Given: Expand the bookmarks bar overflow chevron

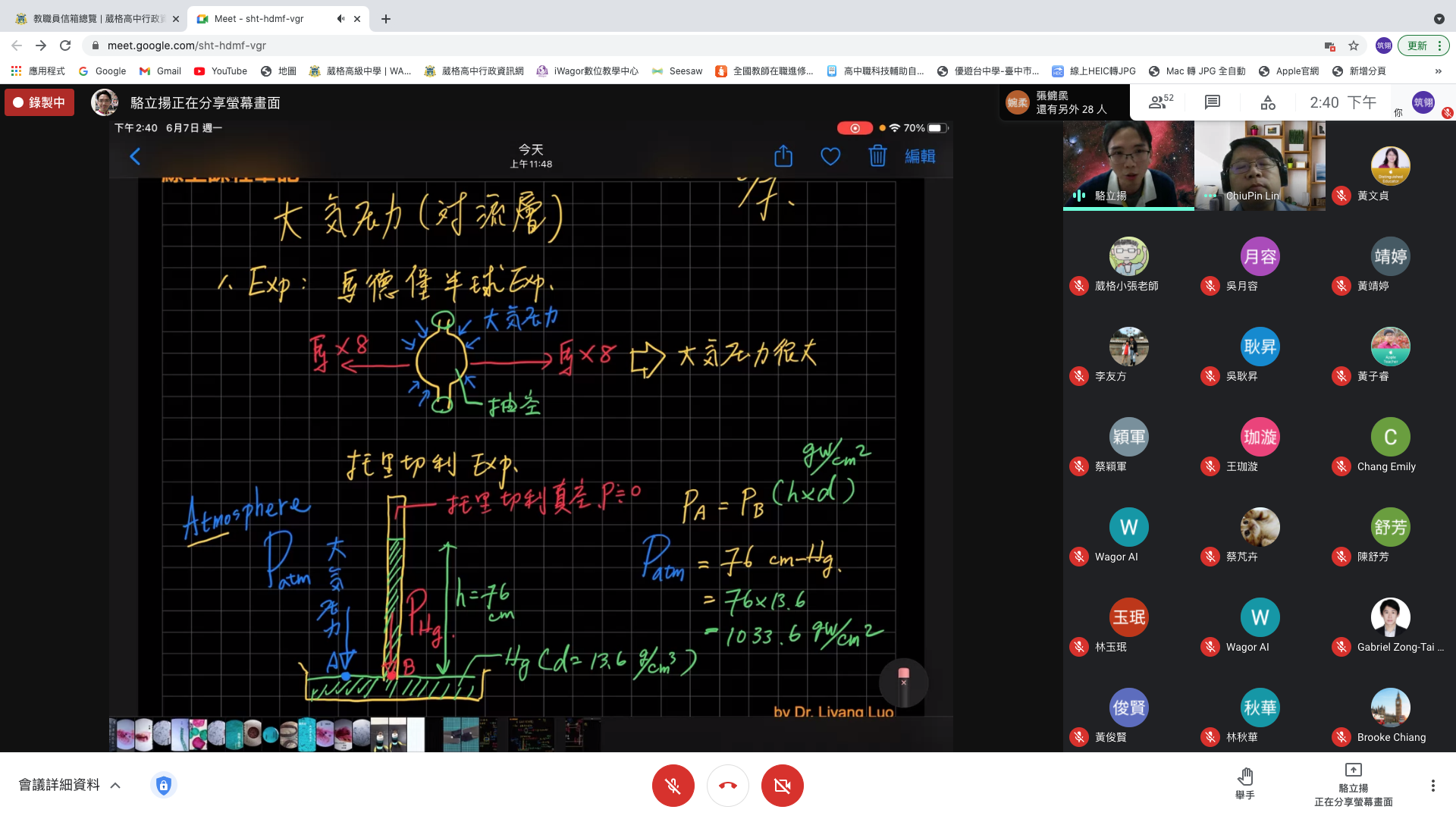Looking at the screenshot, I should [1438, 71].
